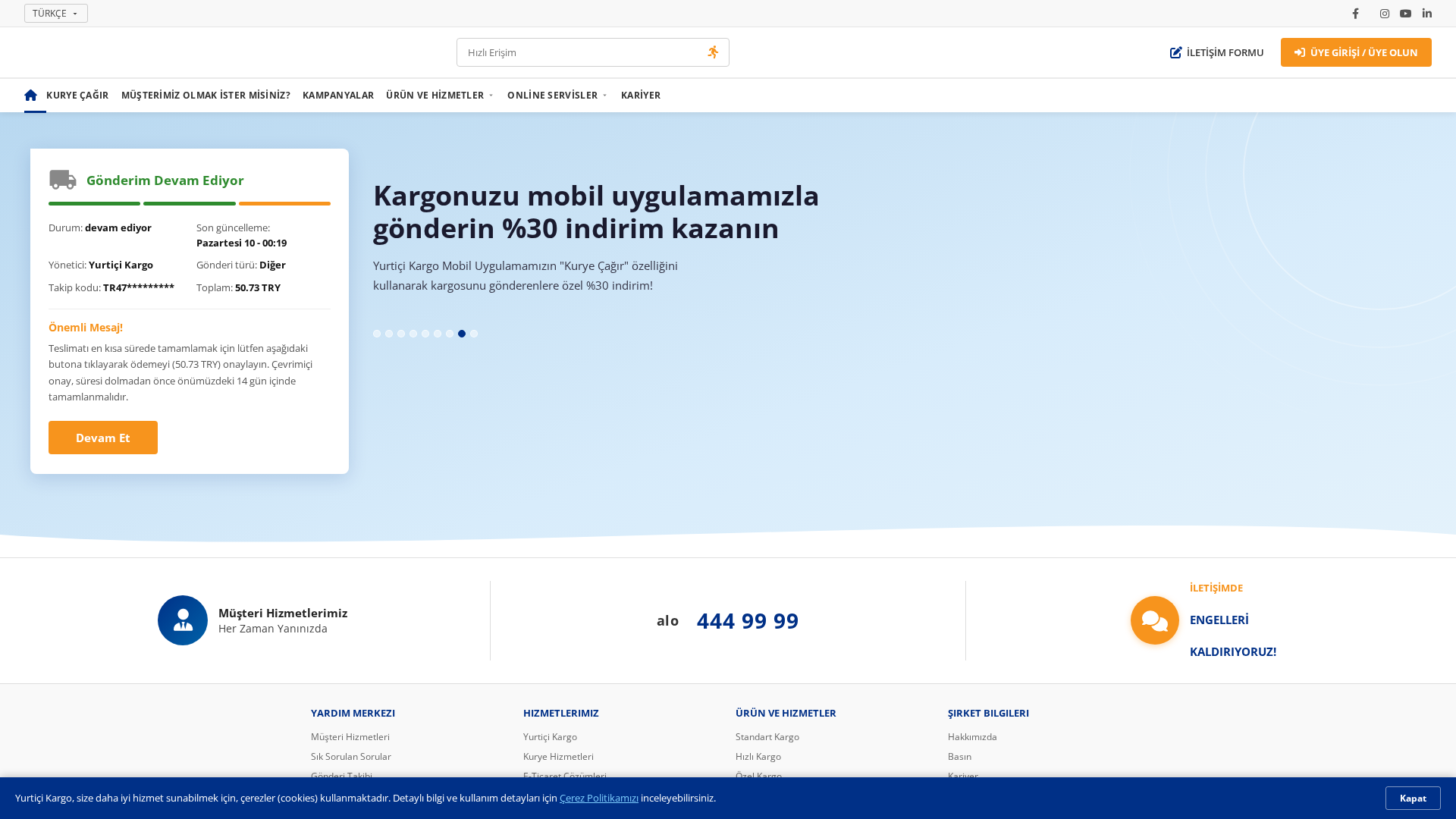The width and height of the screenshot is (1456, 819).
Task: Open the LinkedIn social icon
Action: point(1427,14)
